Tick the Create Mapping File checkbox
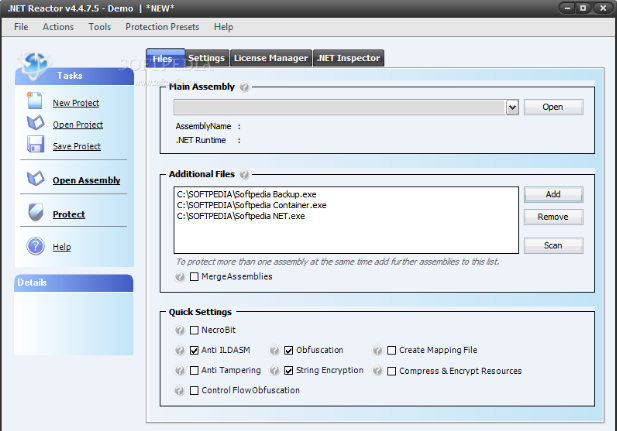This screenshot has height=431, width=617. [392, 350]
